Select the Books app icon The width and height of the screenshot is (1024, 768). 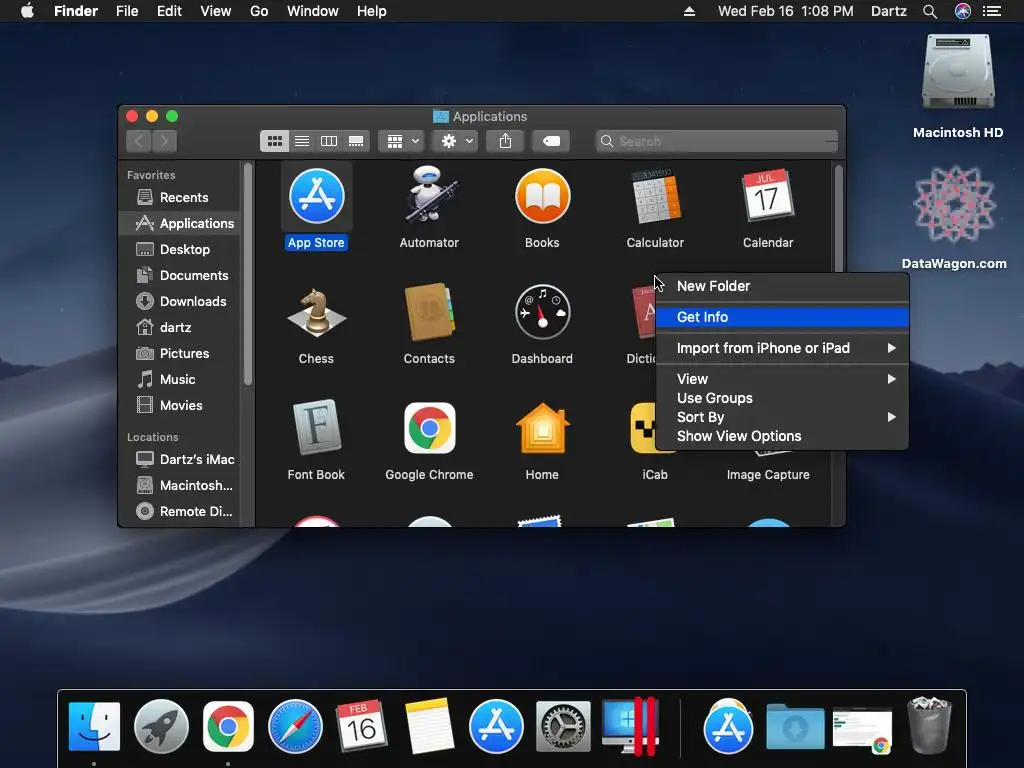pos(542,197)
